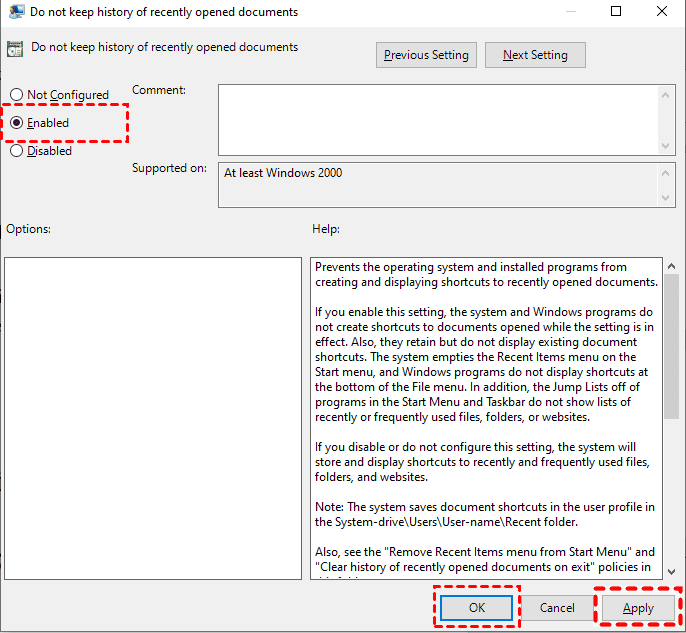The height and width of the screenshot is (633, 686).
Task: Click the help paragraph starting 'If you enable this setting'
Action: pyautogui.click(x=484, y=364)
